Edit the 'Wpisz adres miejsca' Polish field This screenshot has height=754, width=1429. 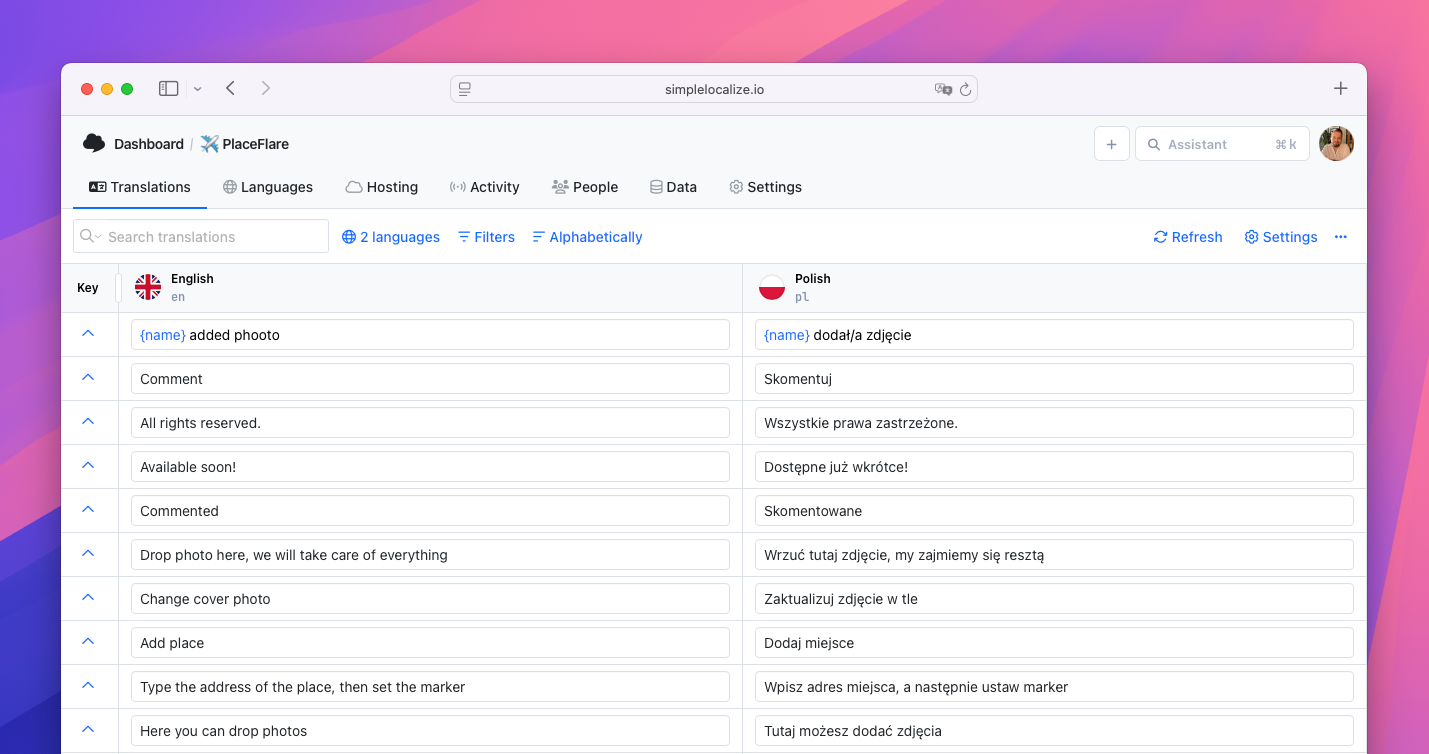point(1054,687)
